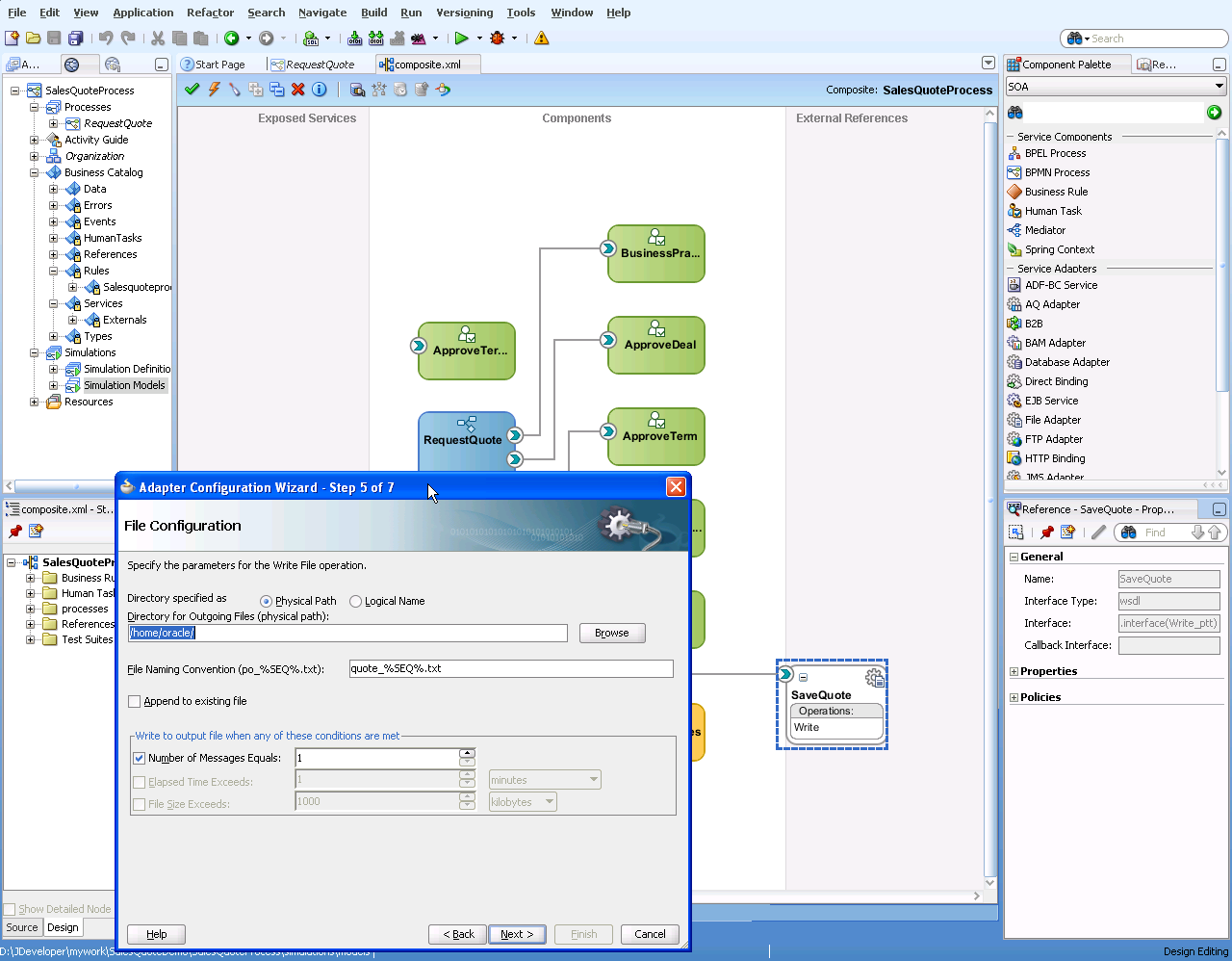Select File Adapter in Component Palette

click(x=1052, y=420)
